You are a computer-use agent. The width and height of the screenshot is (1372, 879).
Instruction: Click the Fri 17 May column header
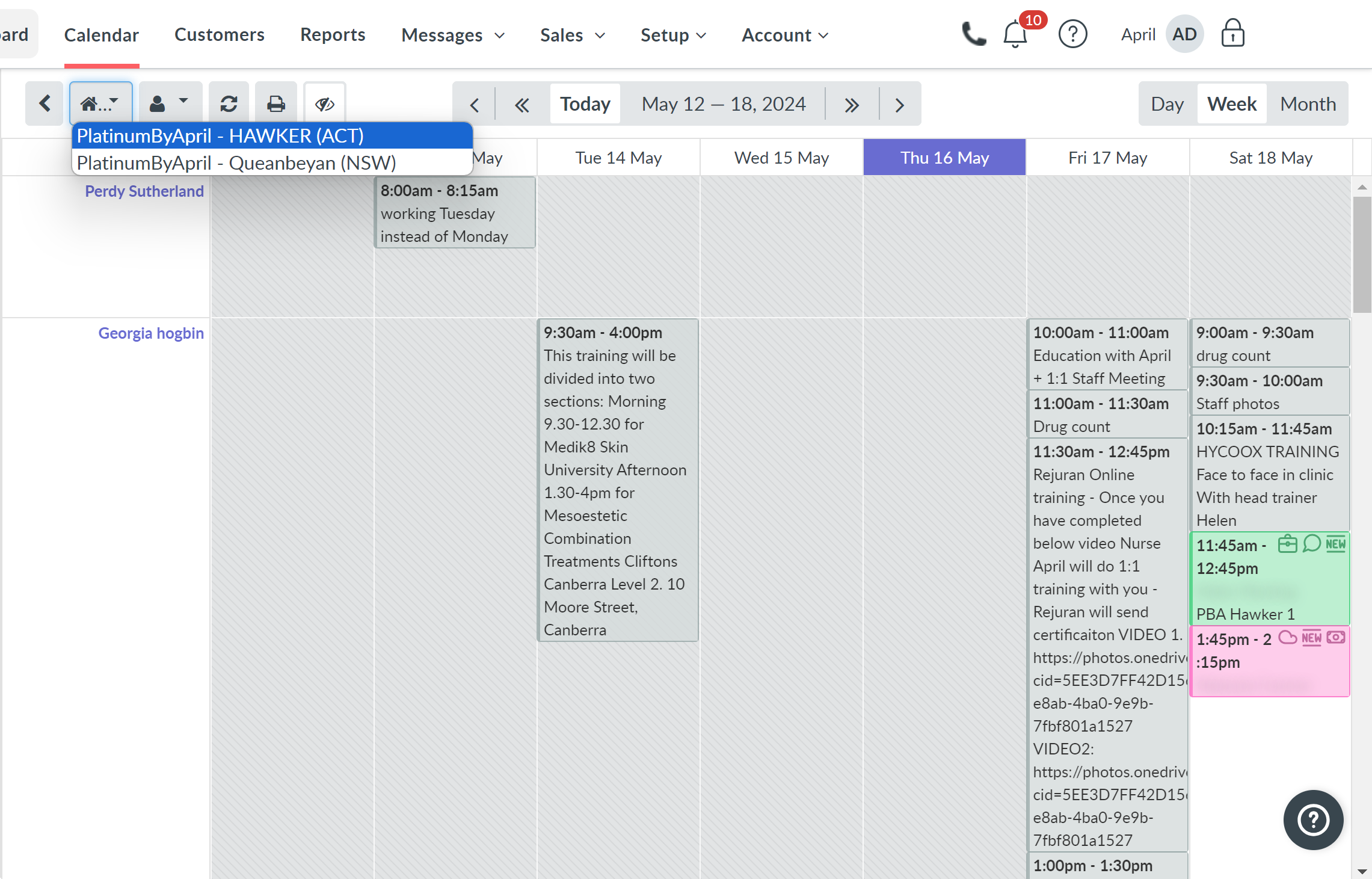coord(1107,158)
